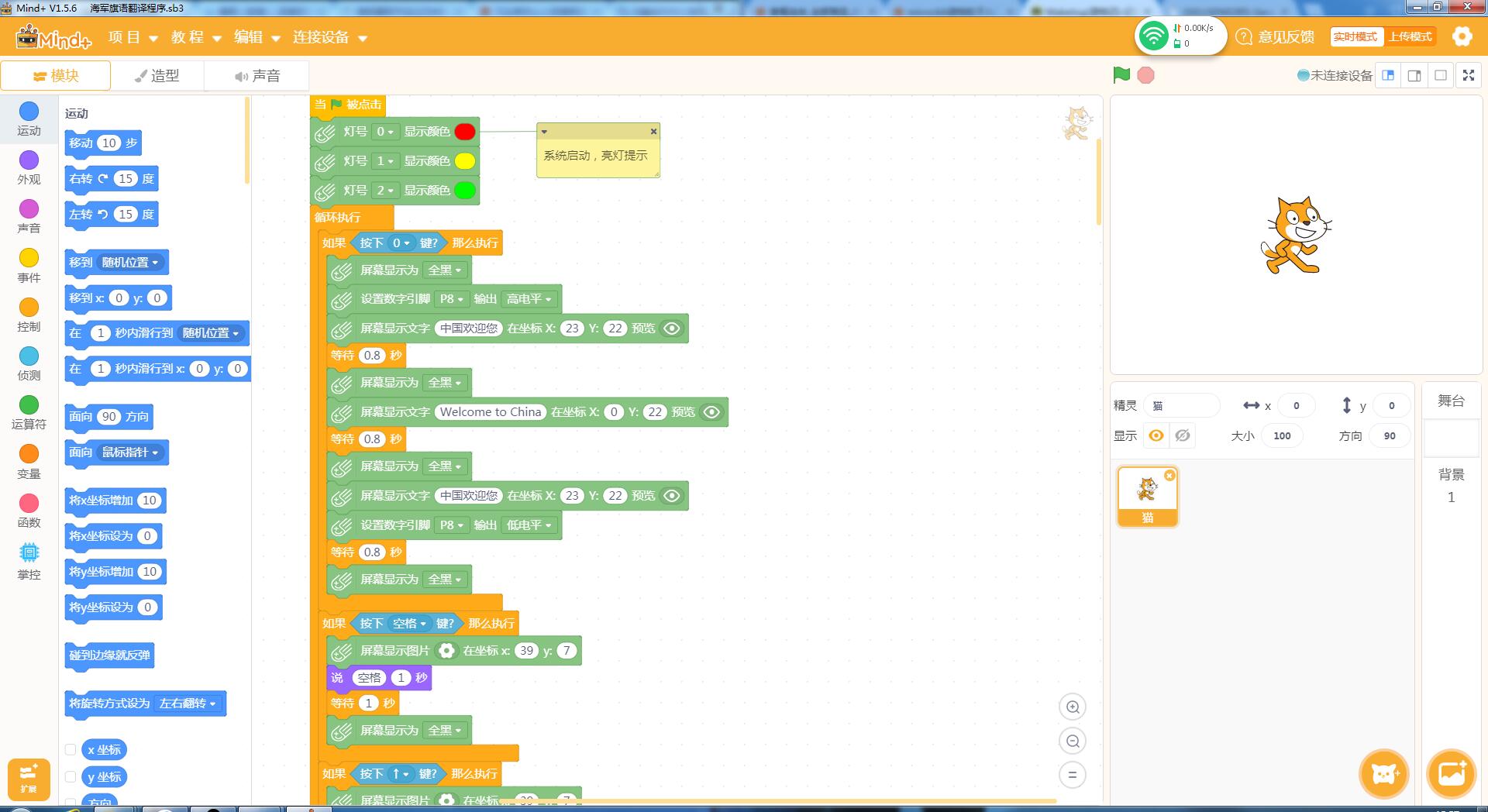The image size is (1488, 812).
Task: Select the 运动 motion category
Action: tap(29, 119)
